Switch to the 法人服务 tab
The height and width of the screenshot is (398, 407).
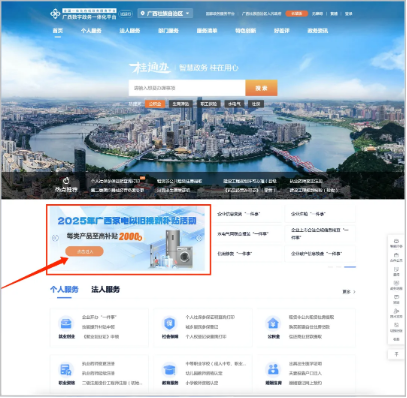pos(105,289)
